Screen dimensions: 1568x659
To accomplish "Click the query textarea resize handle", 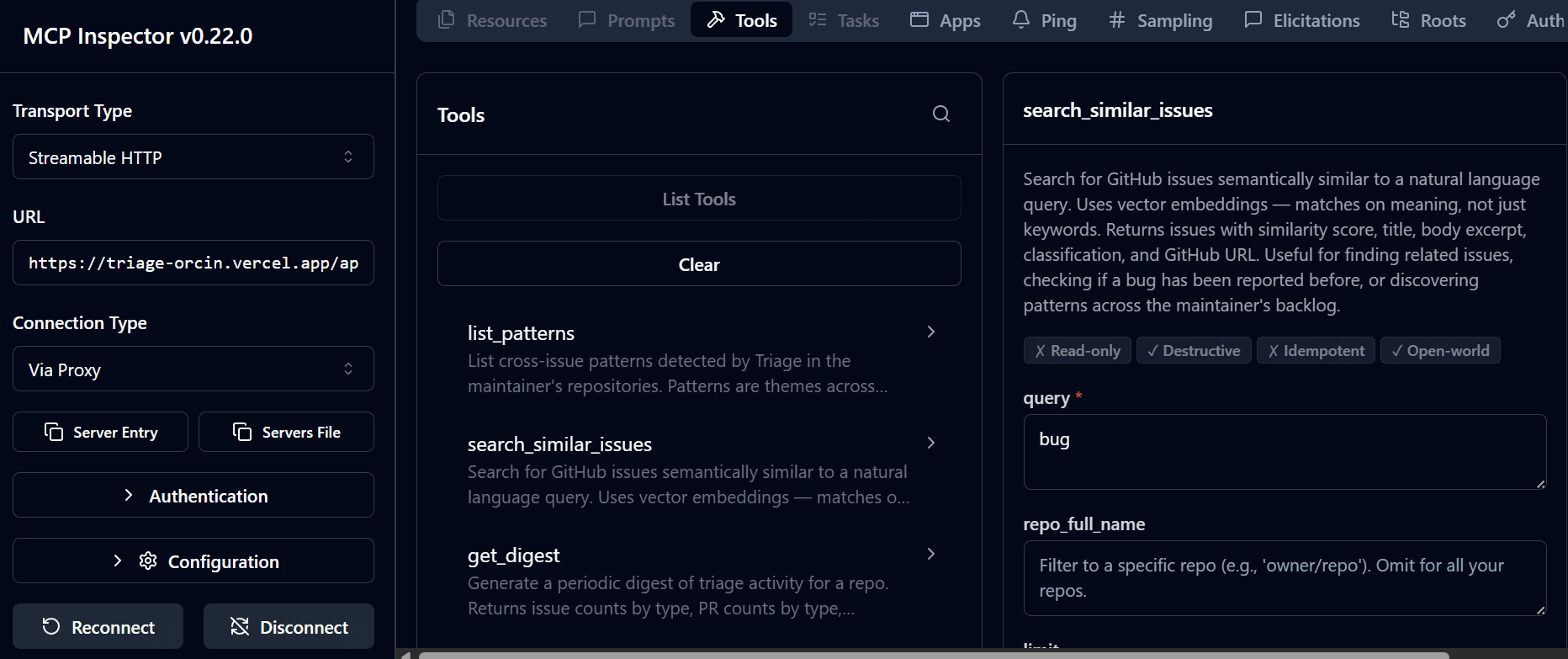I will (1540, 483).
